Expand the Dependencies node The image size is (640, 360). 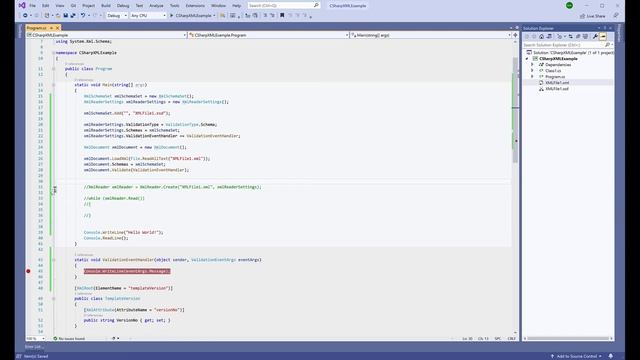[532, 65]
